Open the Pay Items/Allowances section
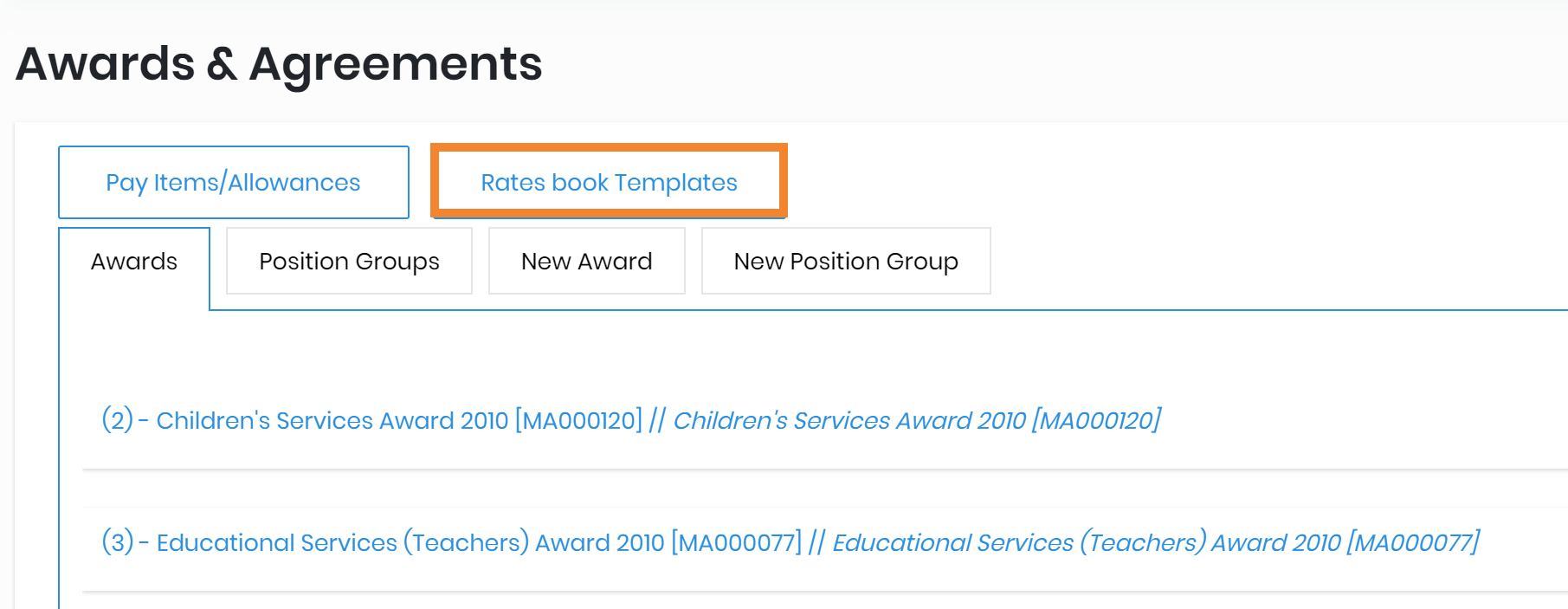The height and width of the screenshot is (609, 1568). pyautogui.click(x=233, y=183)
